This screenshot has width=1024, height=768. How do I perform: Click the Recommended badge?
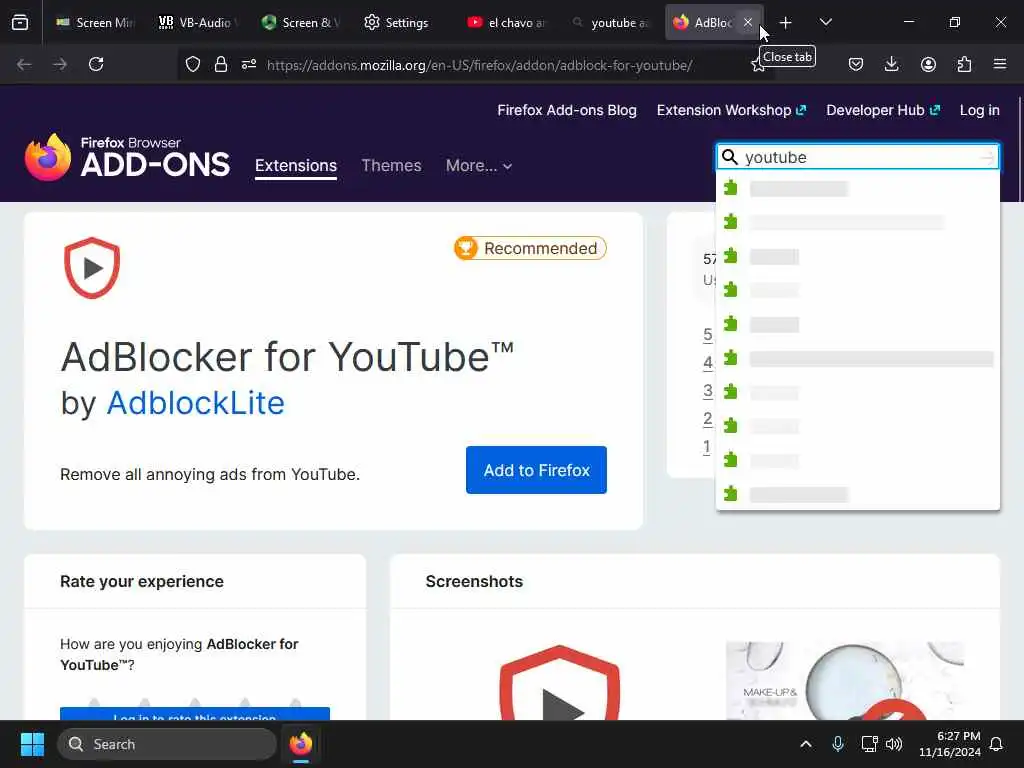530,248
